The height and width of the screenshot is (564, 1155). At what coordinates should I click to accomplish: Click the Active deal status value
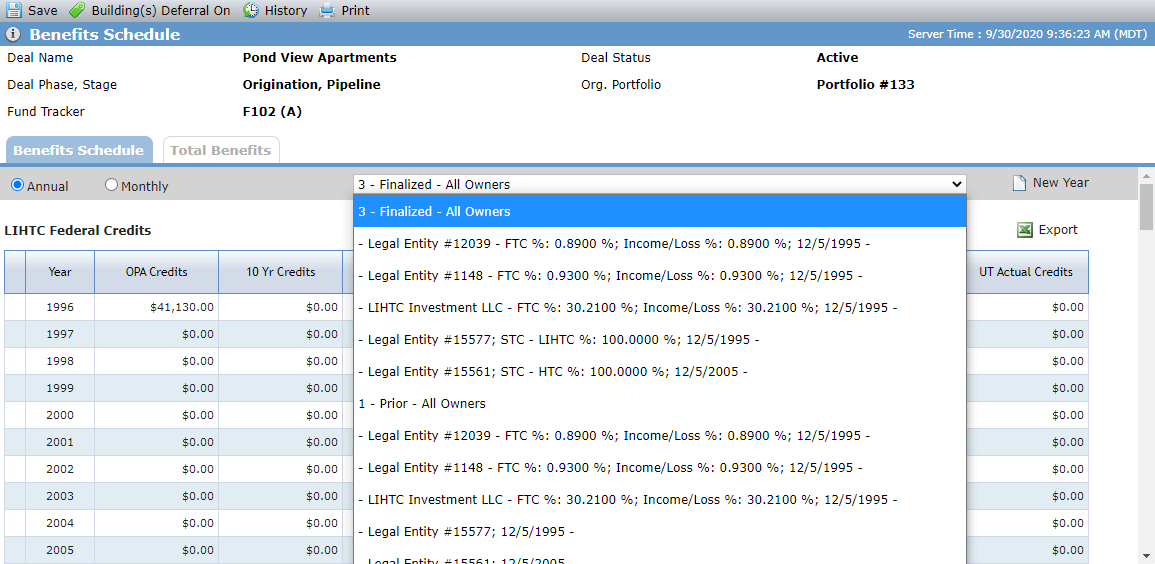pos(838,57)
